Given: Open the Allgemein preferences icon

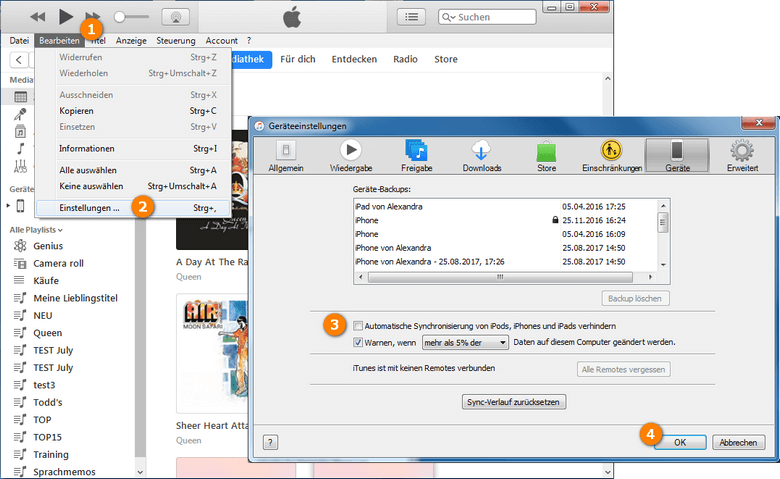Looking at the screenshot, I should coord(286,156).
